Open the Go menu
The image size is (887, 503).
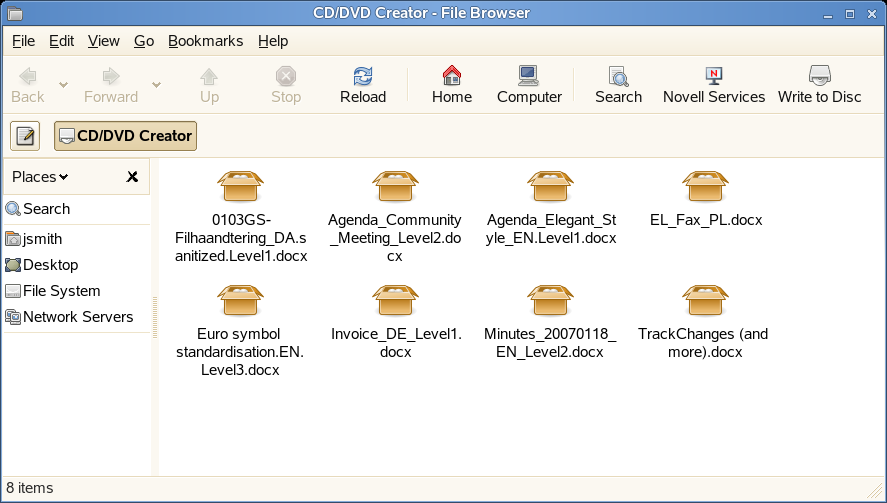tap(144, 41)
